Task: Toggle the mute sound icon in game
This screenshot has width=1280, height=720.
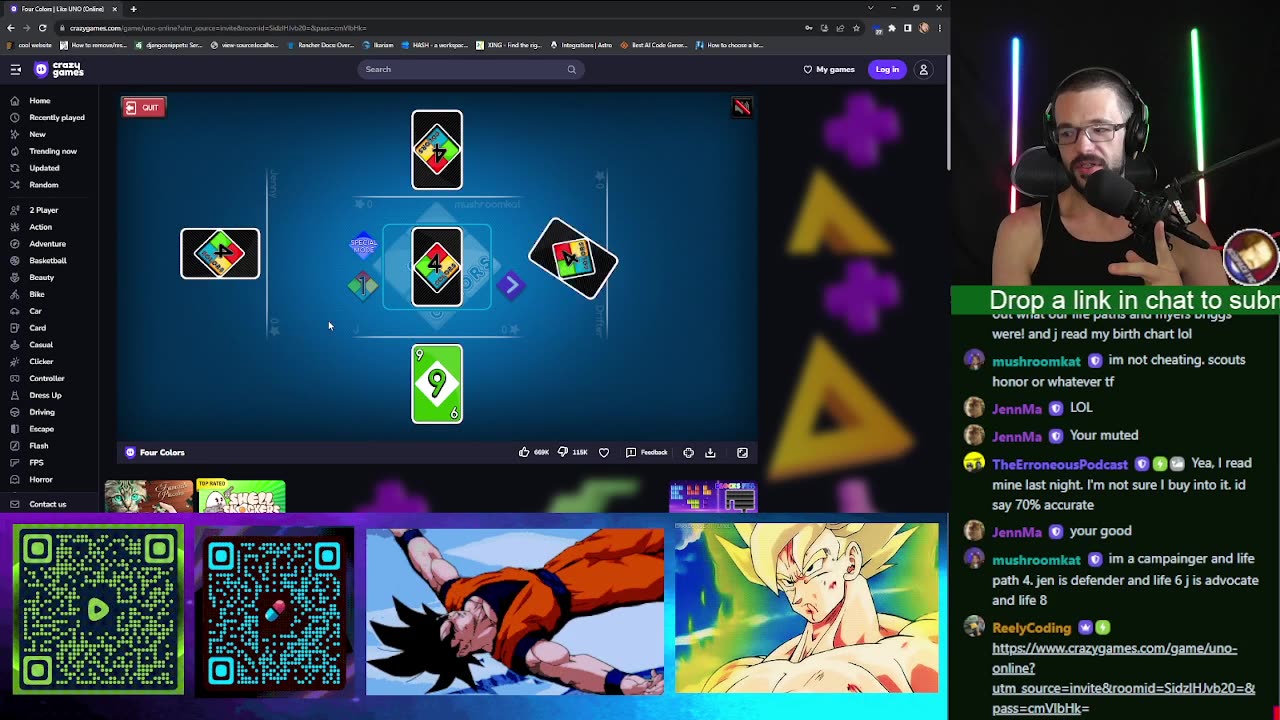Action: (x=742, y=107)
